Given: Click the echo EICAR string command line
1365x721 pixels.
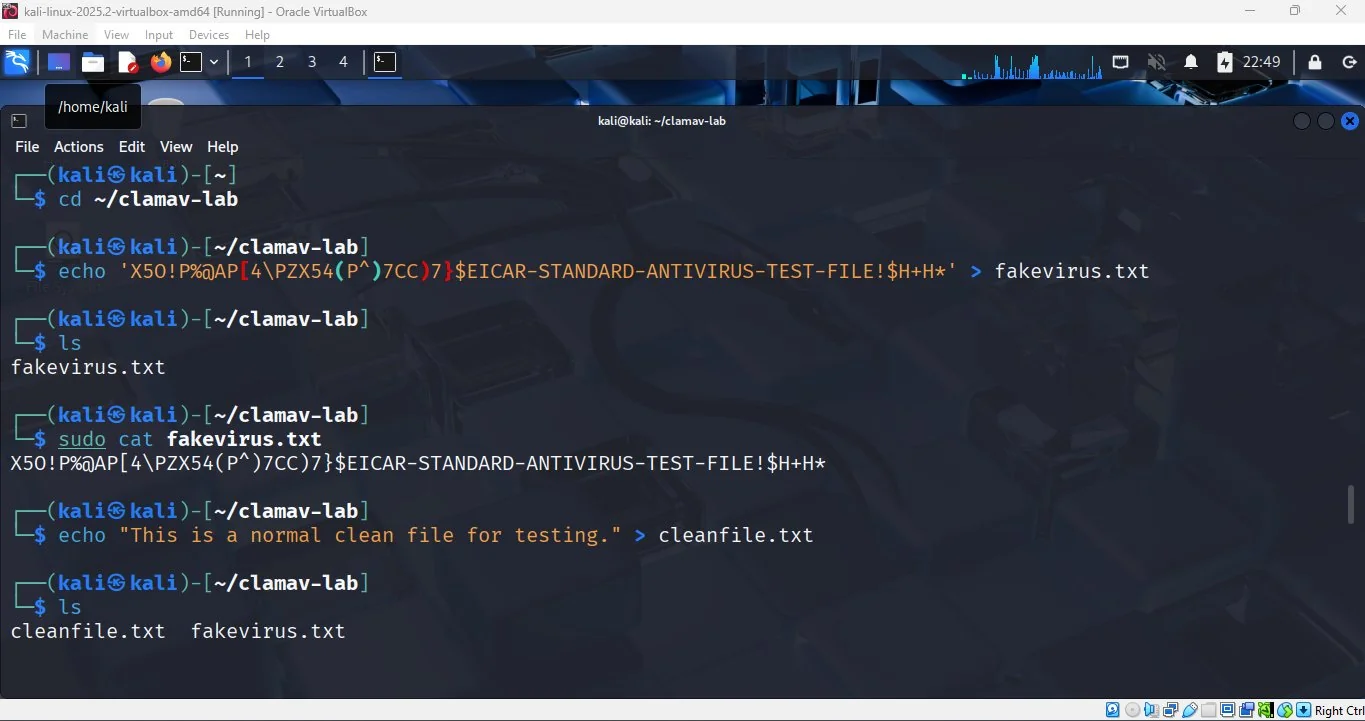Looking at the screenshot, I should (x=603, y=271).
